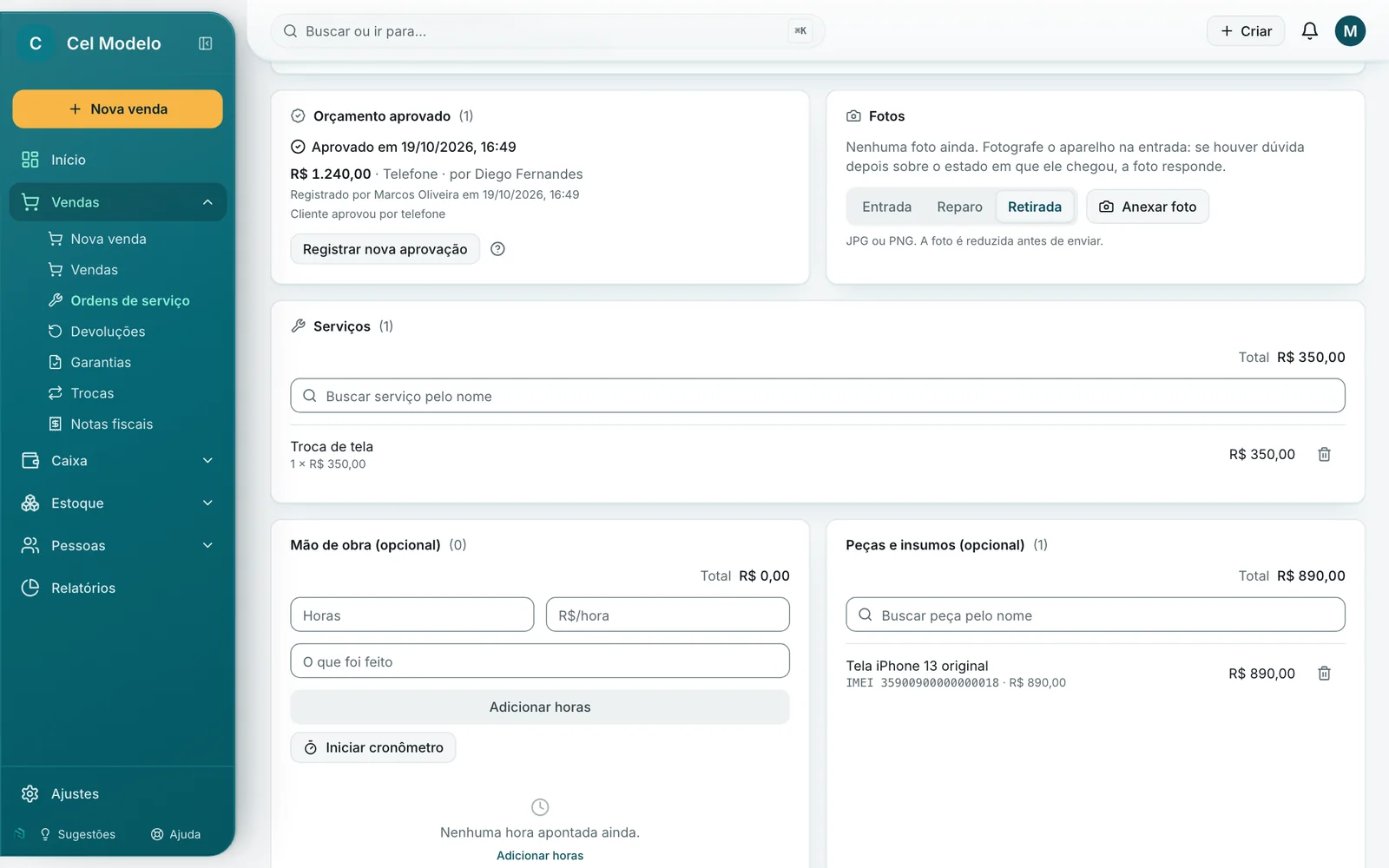Image resolution: width=1389 pixels, height=868 pixels.
Task: Click the Horas input field
Action: tap(412, 615)
